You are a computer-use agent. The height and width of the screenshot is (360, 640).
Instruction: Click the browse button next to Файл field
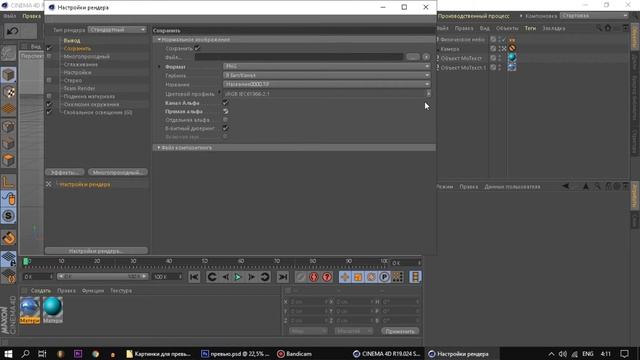[413, 57]
